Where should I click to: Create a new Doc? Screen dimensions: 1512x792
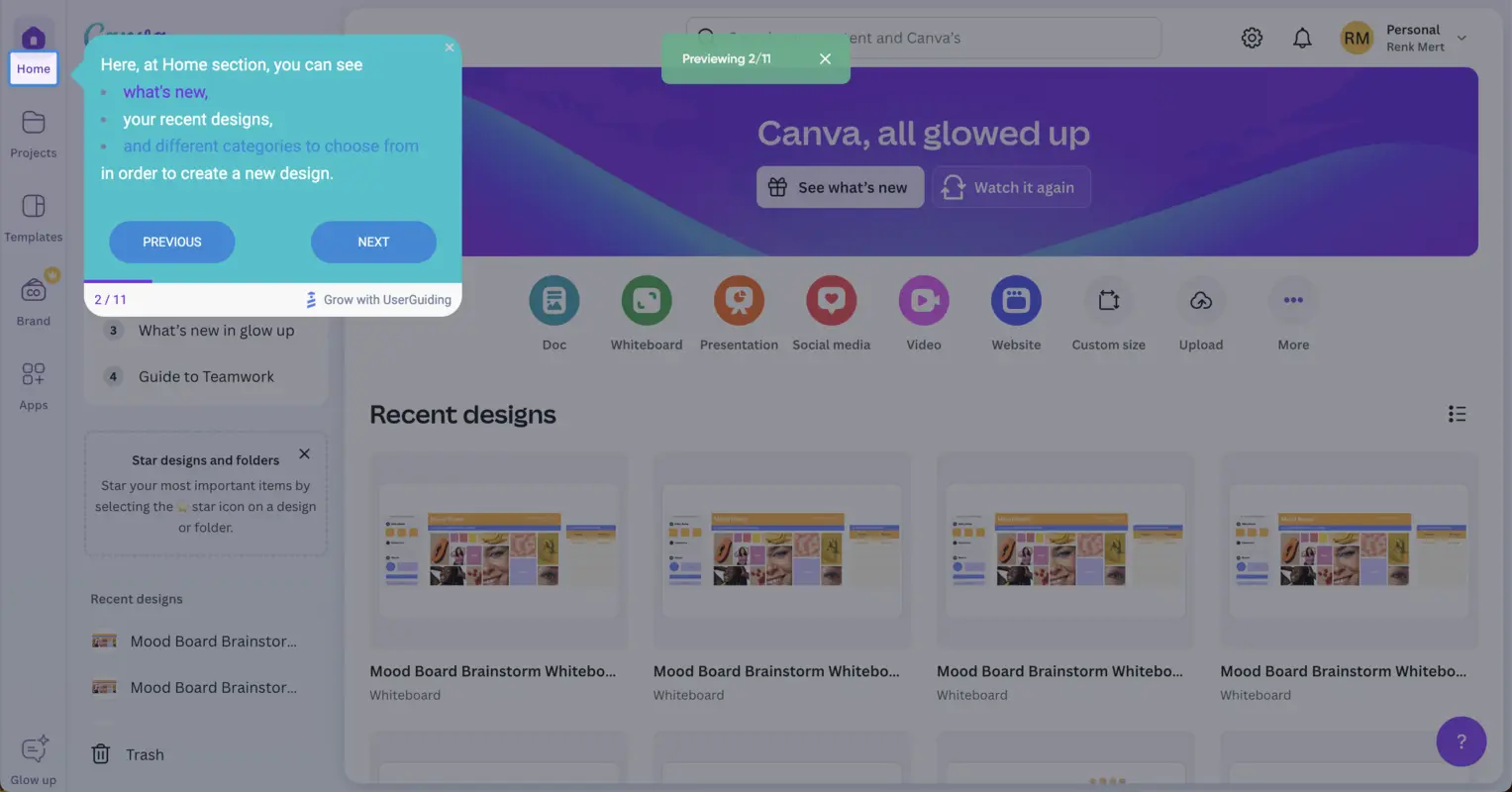tap(554, 300)
